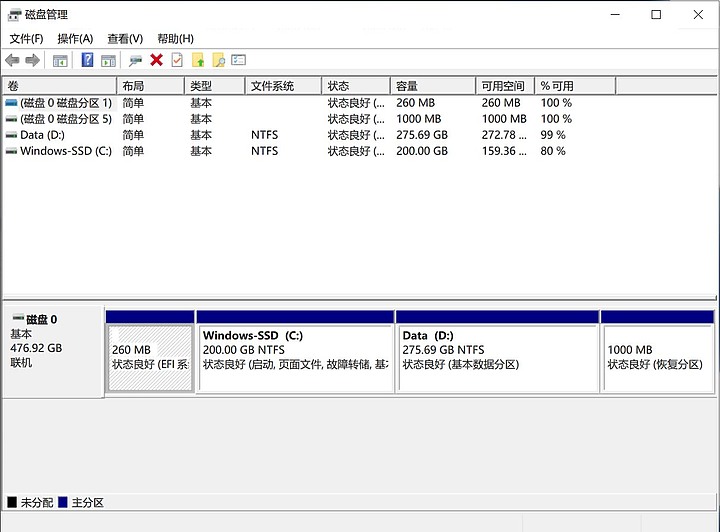Click the 80 % free value
The image size is (720, 532).
[x=553, y=151]
